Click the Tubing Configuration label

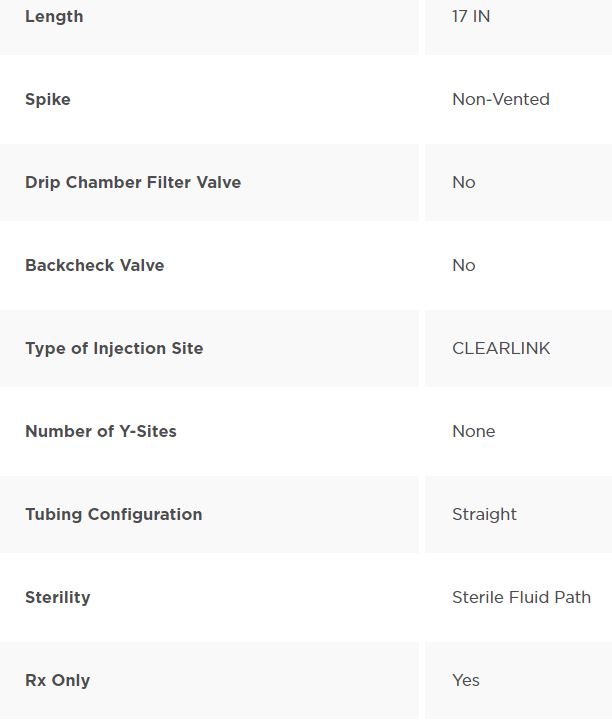click(114, 515)
